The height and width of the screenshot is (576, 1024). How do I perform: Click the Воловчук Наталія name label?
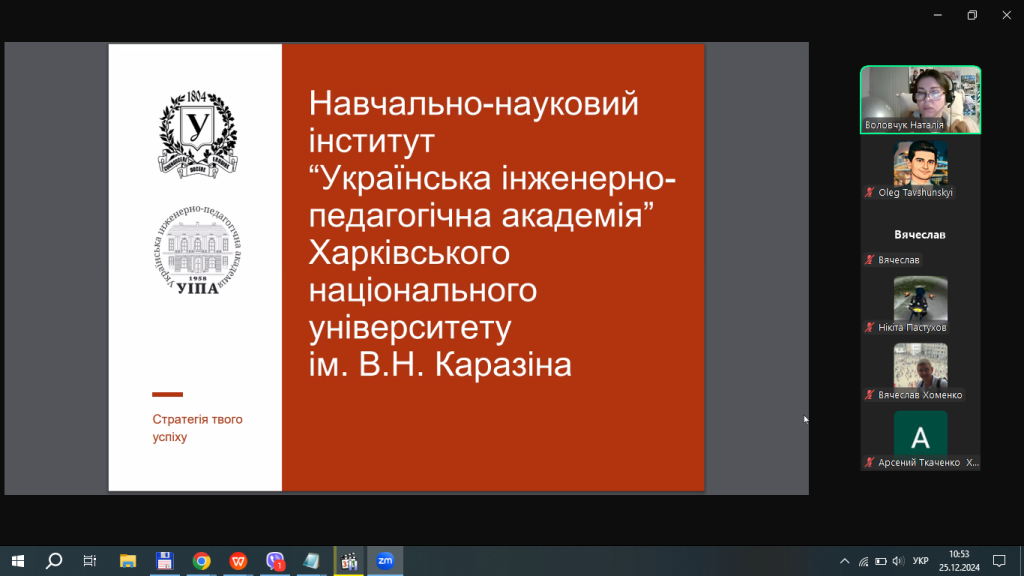click(x=904, y=125)
